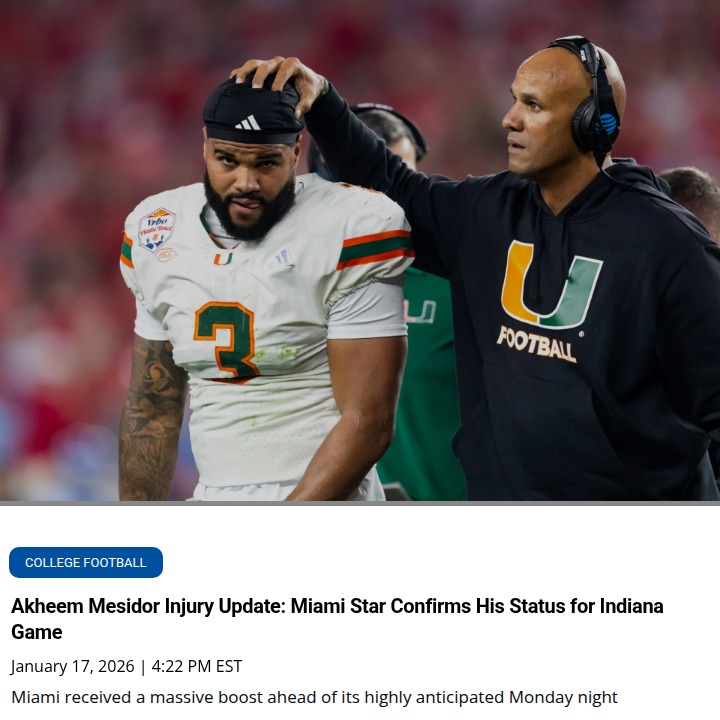Click the FOOTBALL wordmark on the black hoodie

(536, 344)
